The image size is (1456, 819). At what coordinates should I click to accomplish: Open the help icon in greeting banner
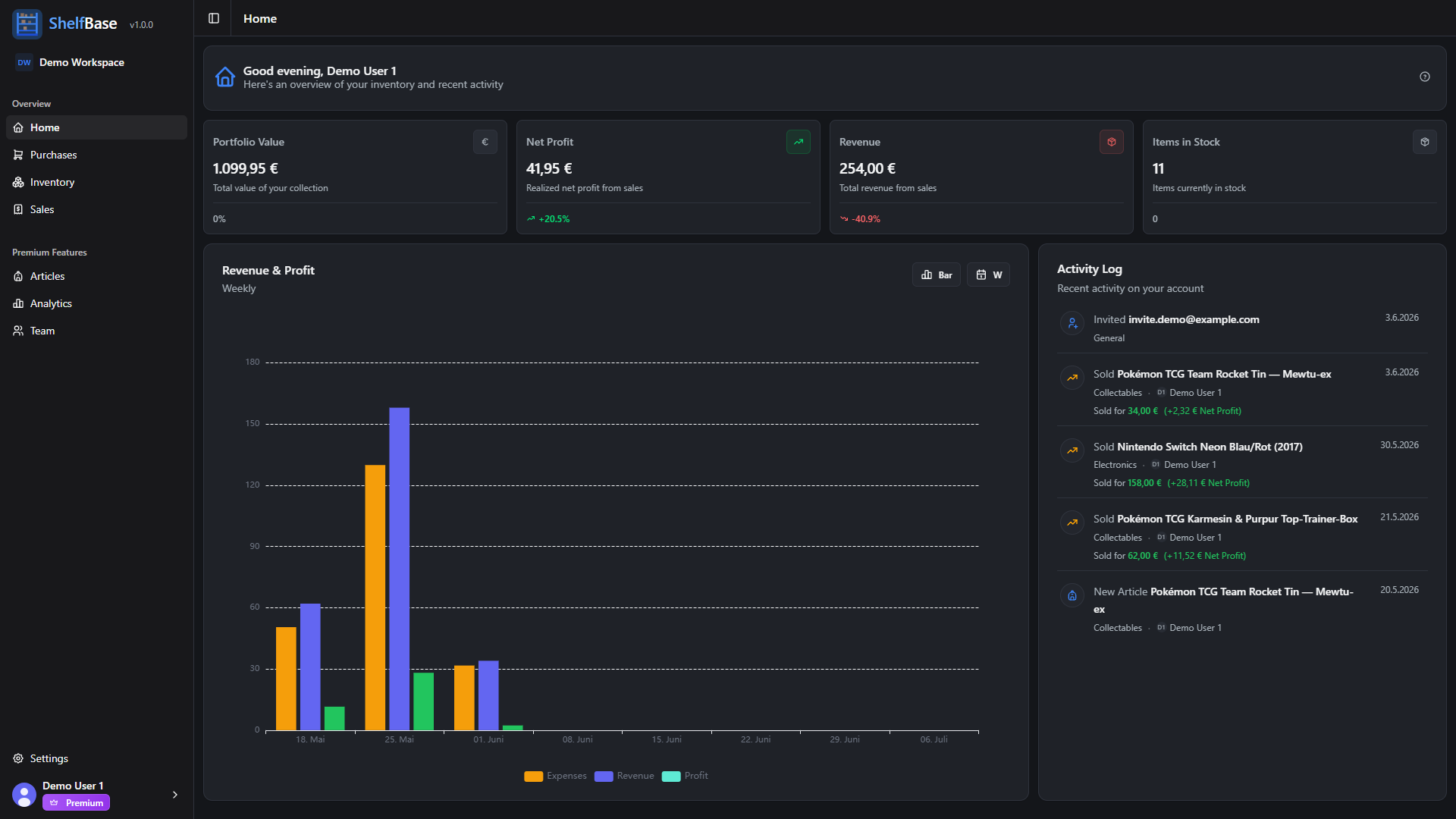1425,77
